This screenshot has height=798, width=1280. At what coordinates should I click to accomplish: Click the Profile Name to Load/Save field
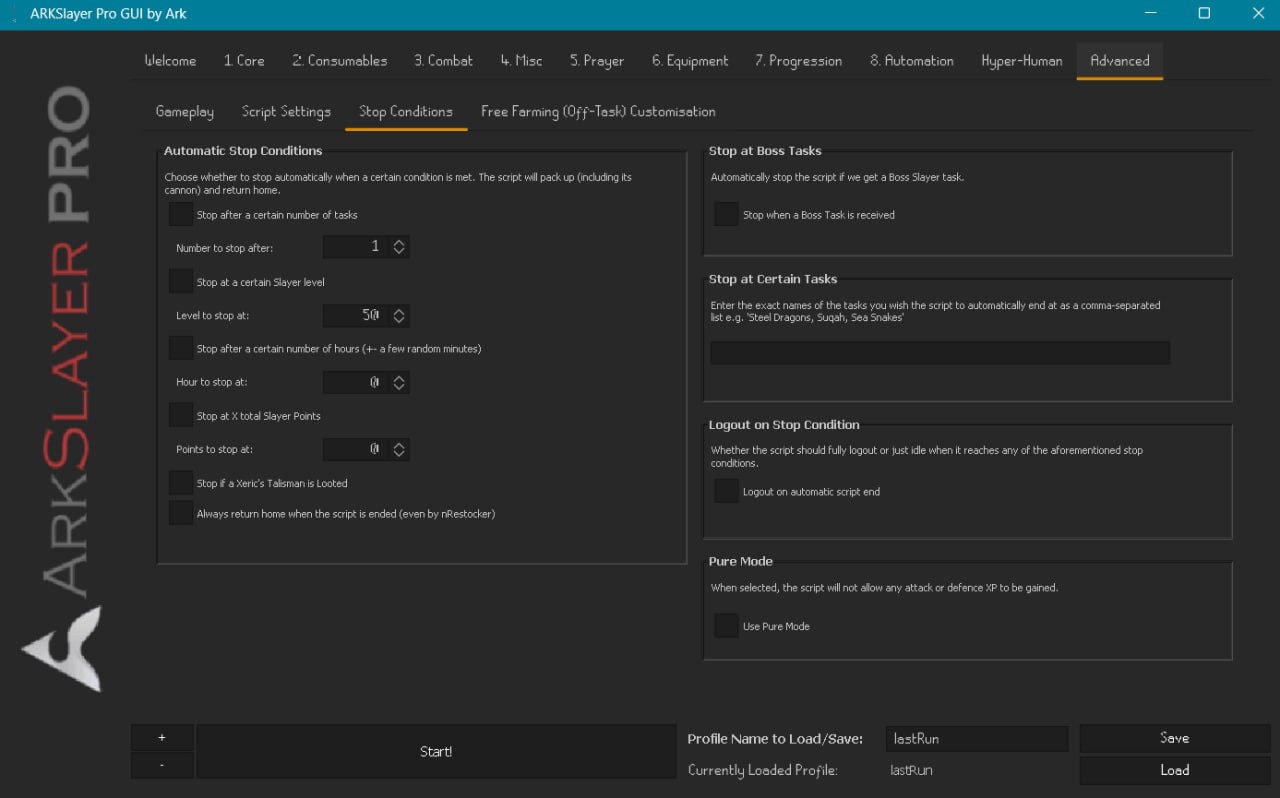click(977, 739)
